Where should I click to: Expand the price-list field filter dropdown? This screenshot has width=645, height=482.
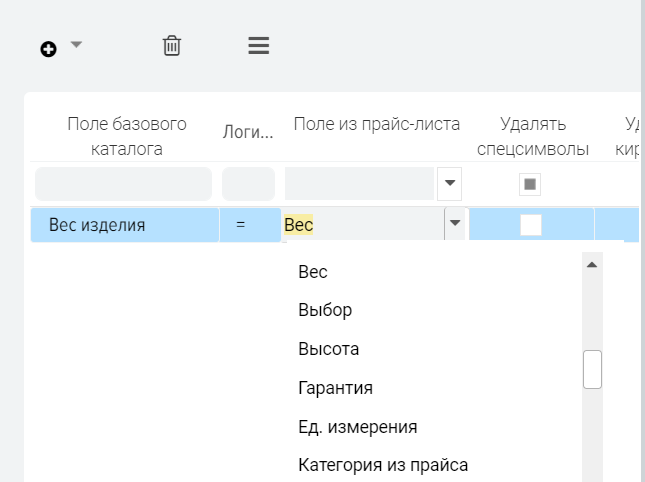pos(449,183)
